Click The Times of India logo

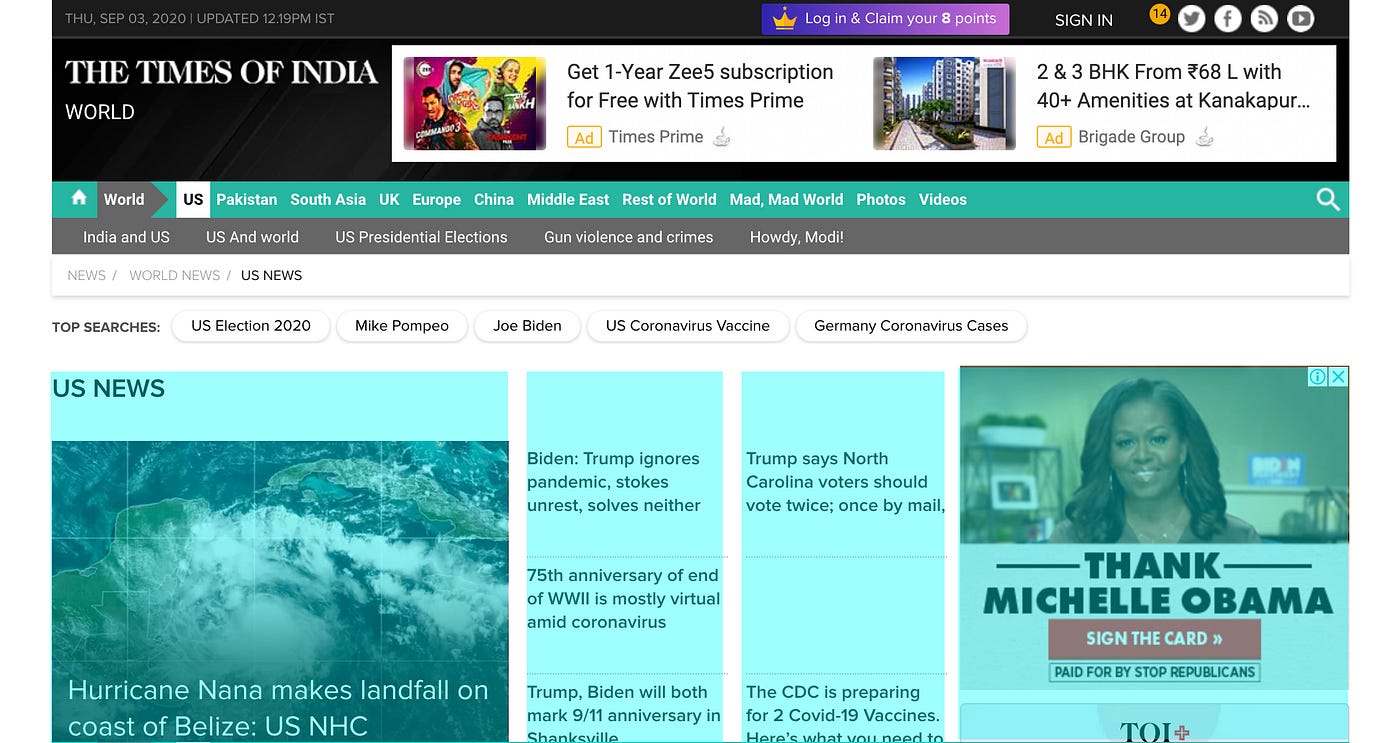click(x=221, y=72)
